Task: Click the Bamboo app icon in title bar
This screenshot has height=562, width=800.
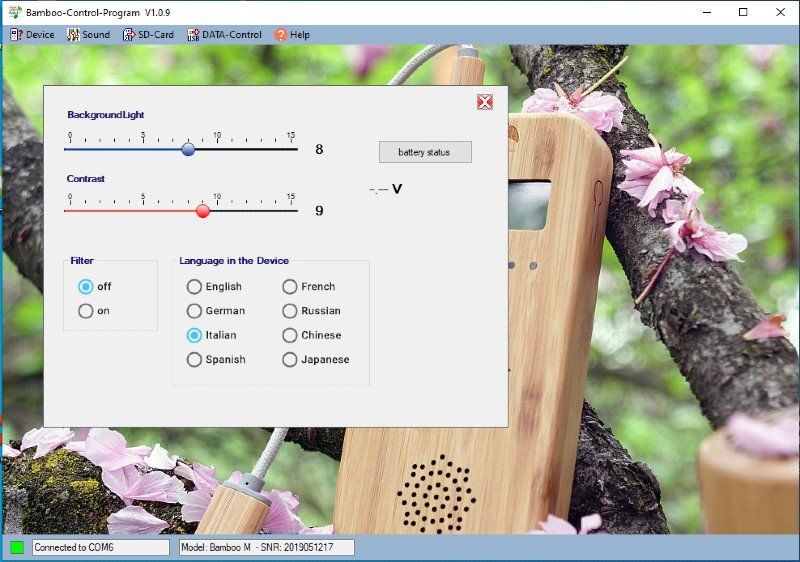Action: pyautogui.click(x=13, y=12)
